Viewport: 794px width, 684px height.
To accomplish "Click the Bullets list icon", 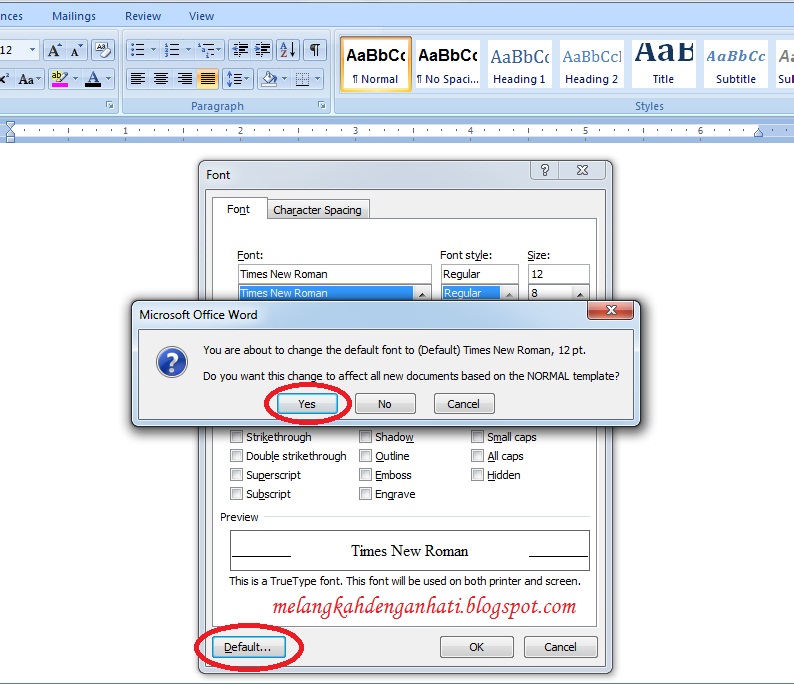I will coord(138,50).
